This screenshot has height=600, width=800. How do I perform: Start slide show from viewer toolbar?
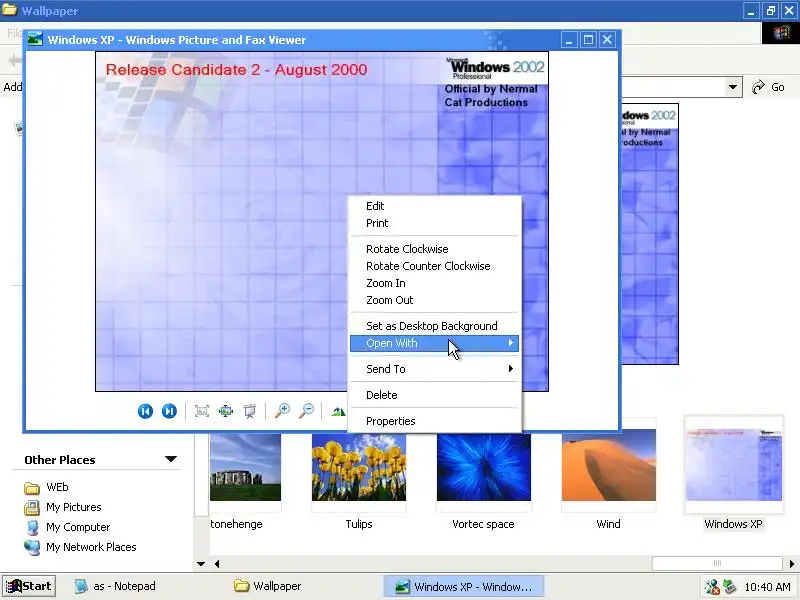coord(250,411)
